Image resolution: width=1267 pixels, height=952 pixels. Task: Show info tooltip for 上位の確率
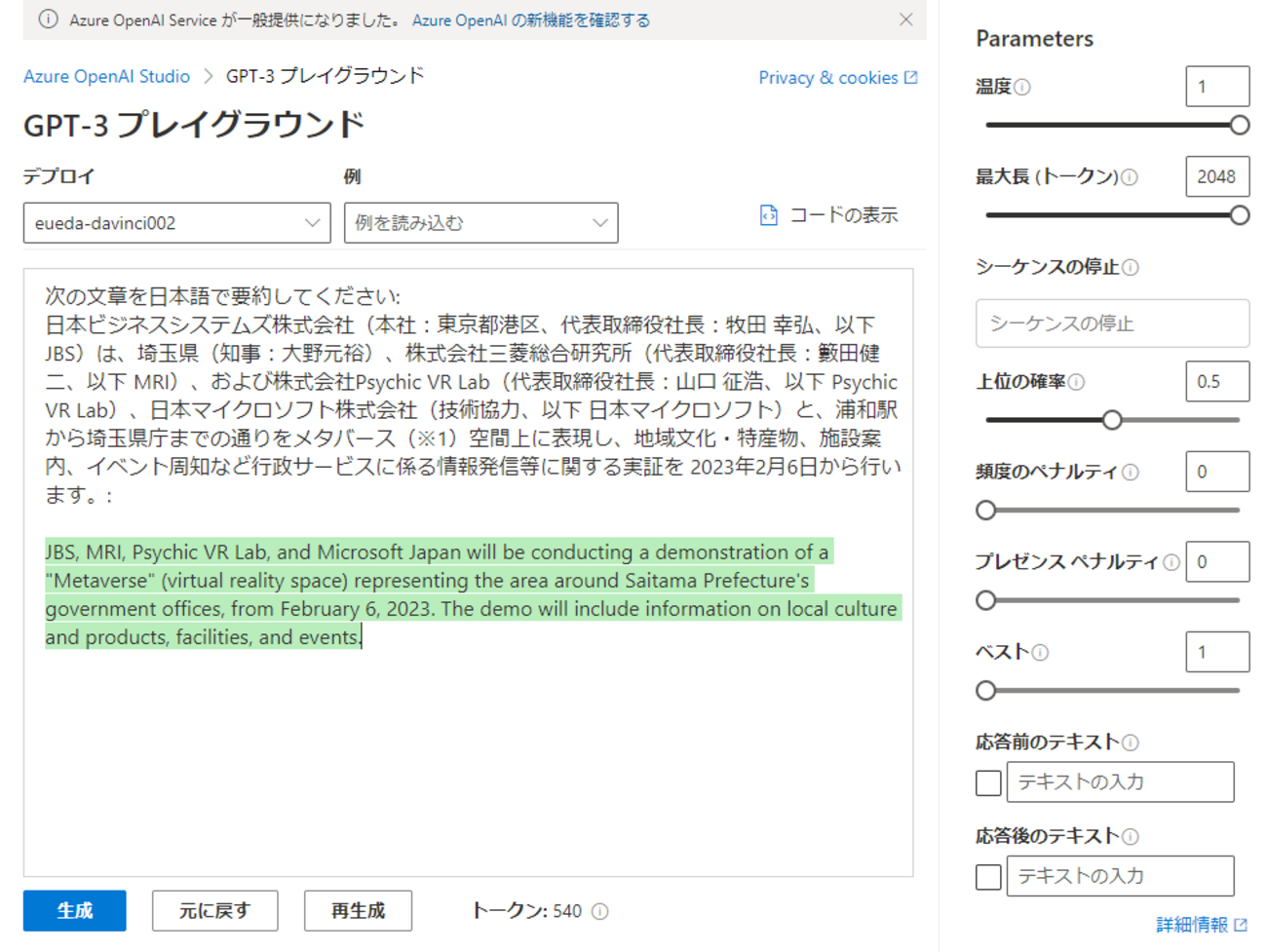(1076, 382)
